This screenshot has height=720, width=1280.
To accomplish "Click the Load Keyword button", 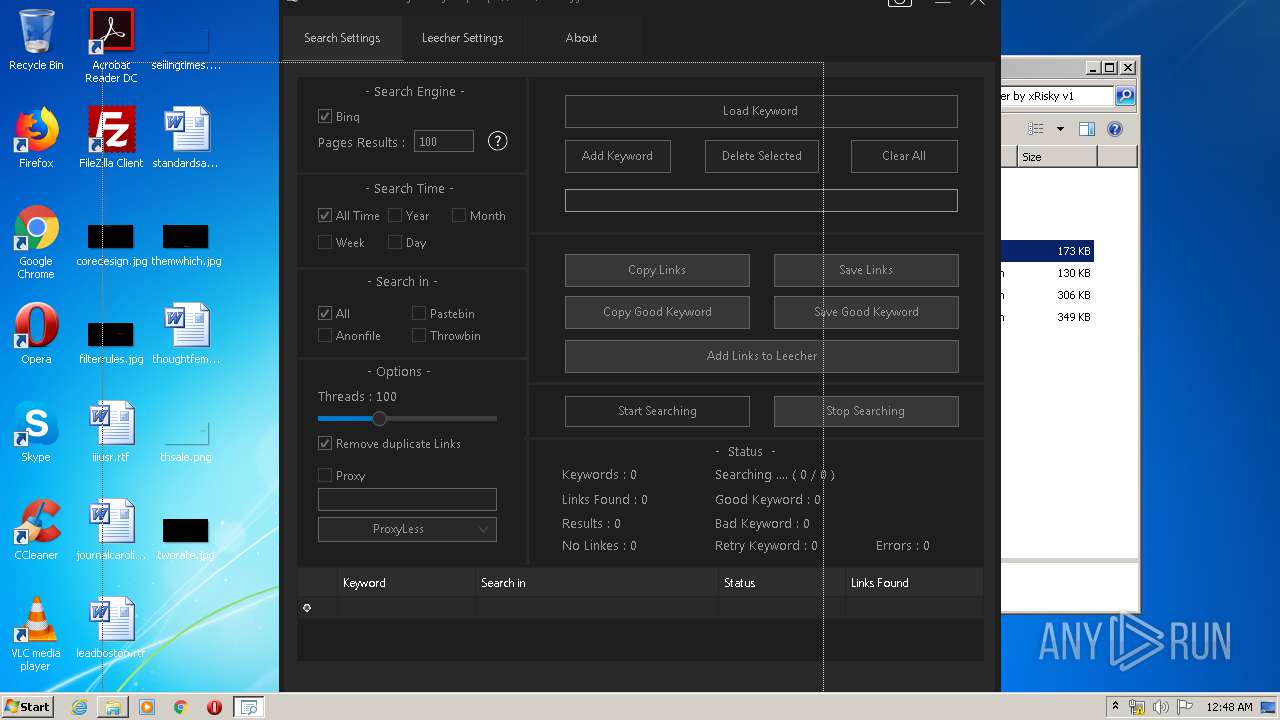I will click(x=761, y=111).
